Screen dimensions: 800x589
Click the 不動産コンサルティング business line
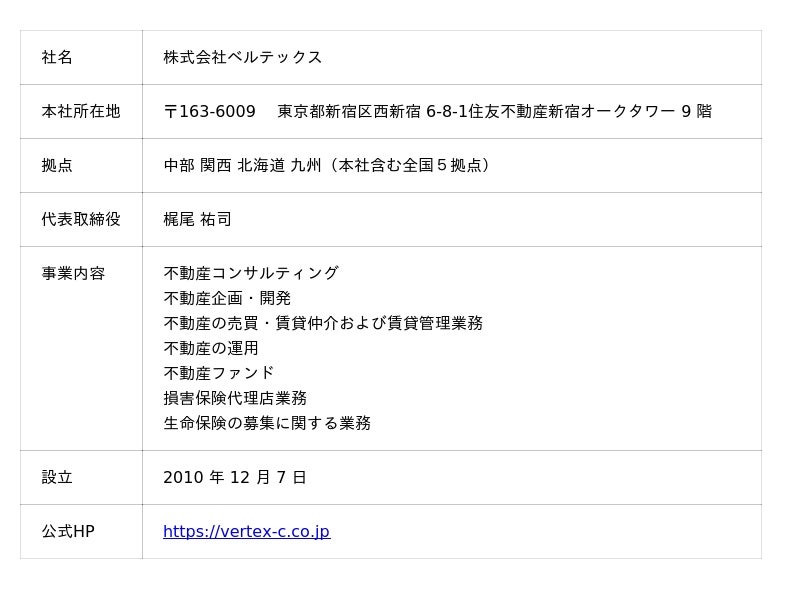point(251,274)
